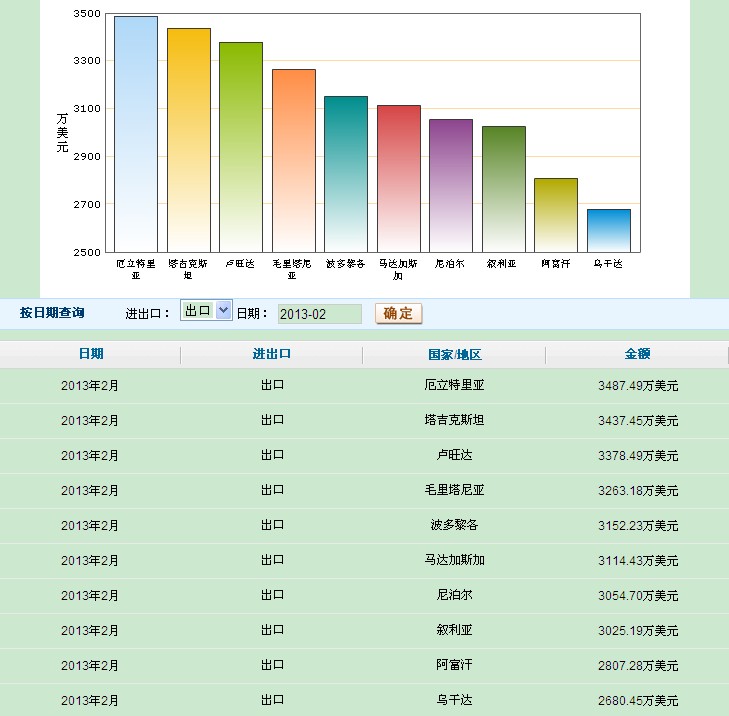Click the amount 3437.45万美元
Screen dimensions: 729x716
tap(638, 420)
